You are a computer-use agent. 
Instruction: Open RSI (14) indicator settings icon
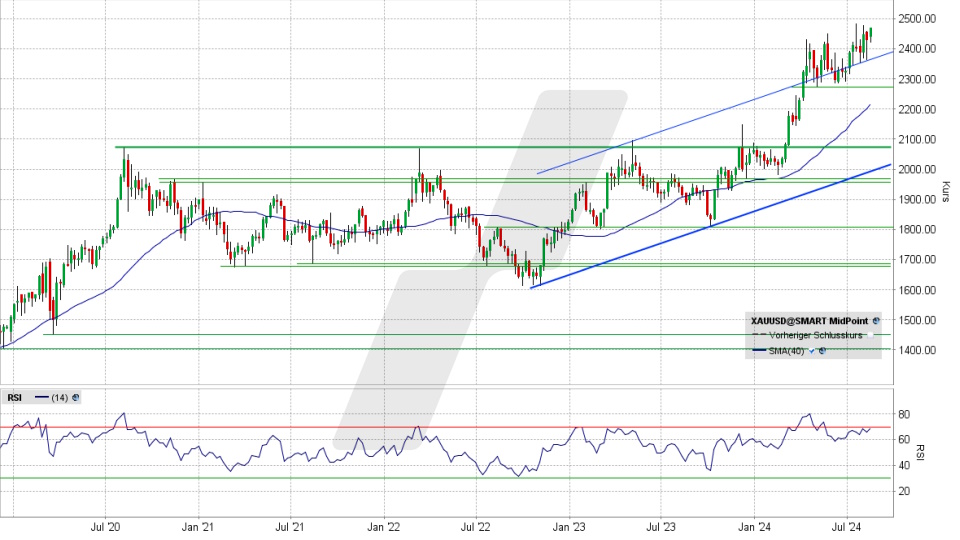[x=75, y=398]
